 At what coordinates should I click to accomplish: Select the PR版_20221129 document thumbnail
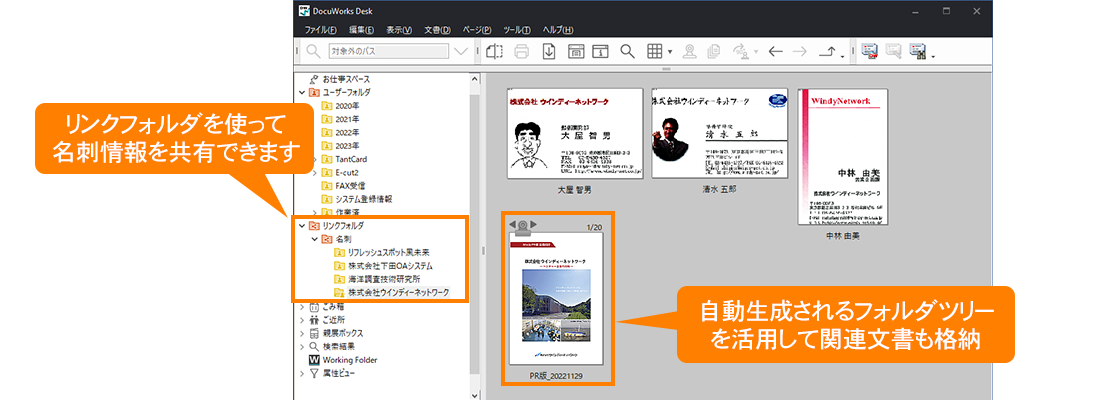click(x=556, y=298)
